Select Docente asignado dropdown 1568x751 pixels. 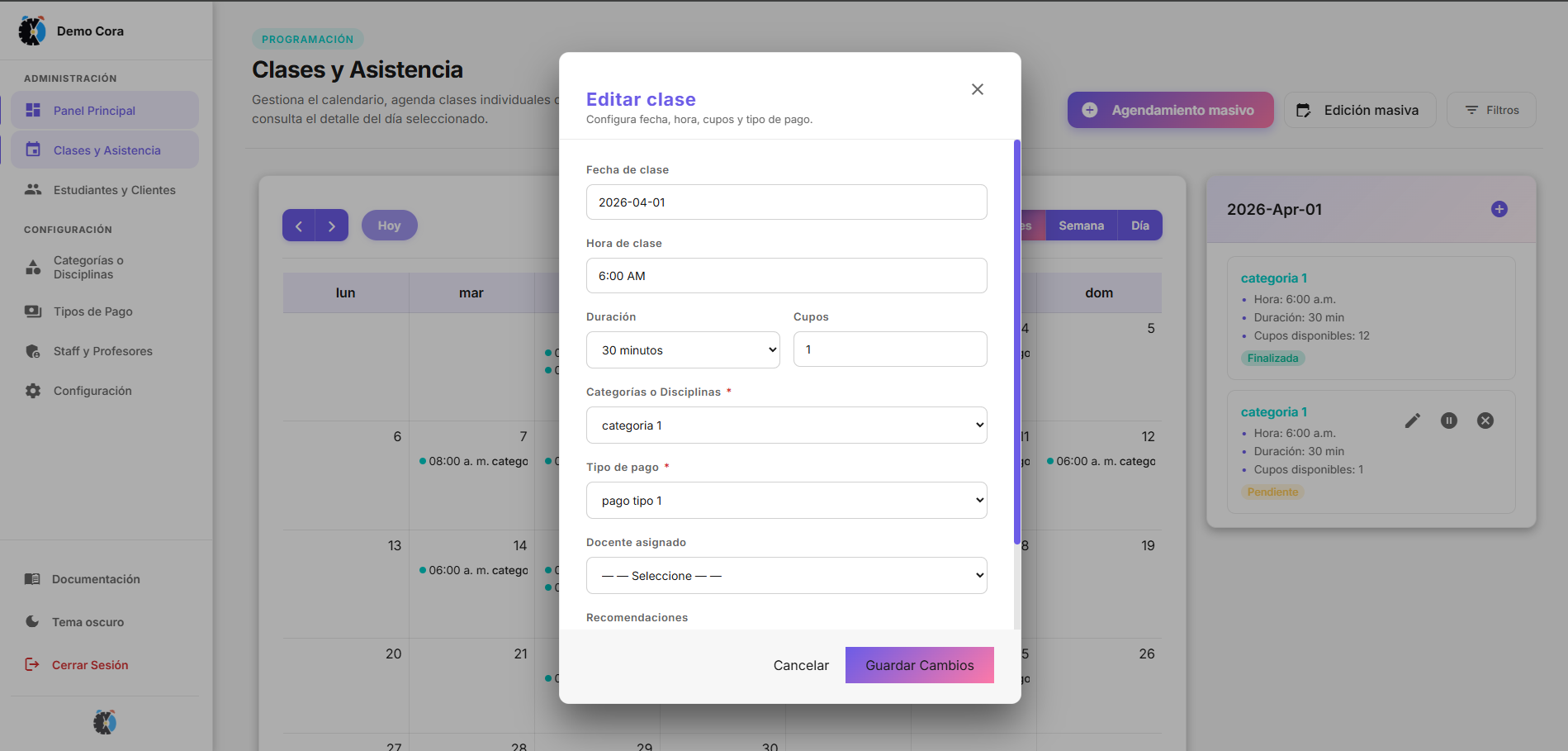pyautogui.click(x=786, y=576)
